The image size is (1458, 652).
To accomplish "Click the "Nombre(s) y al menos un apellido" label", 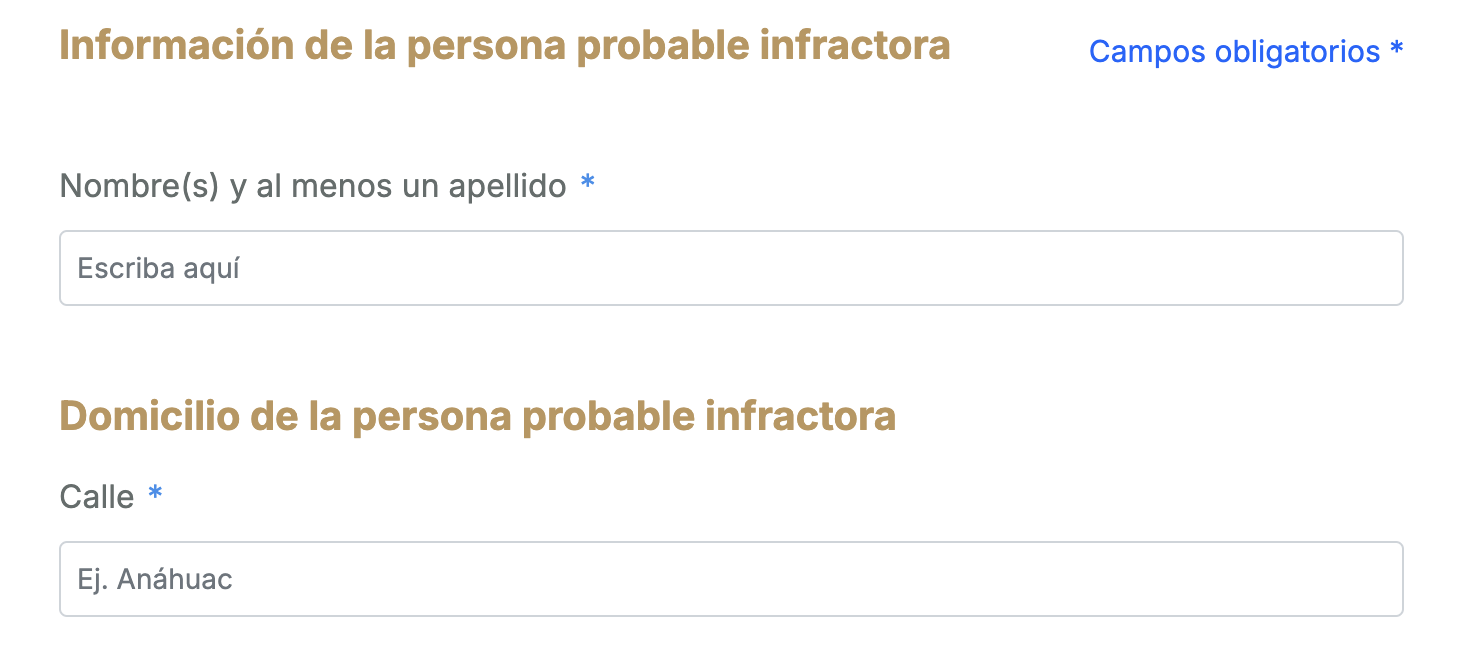I will point(313,185).
